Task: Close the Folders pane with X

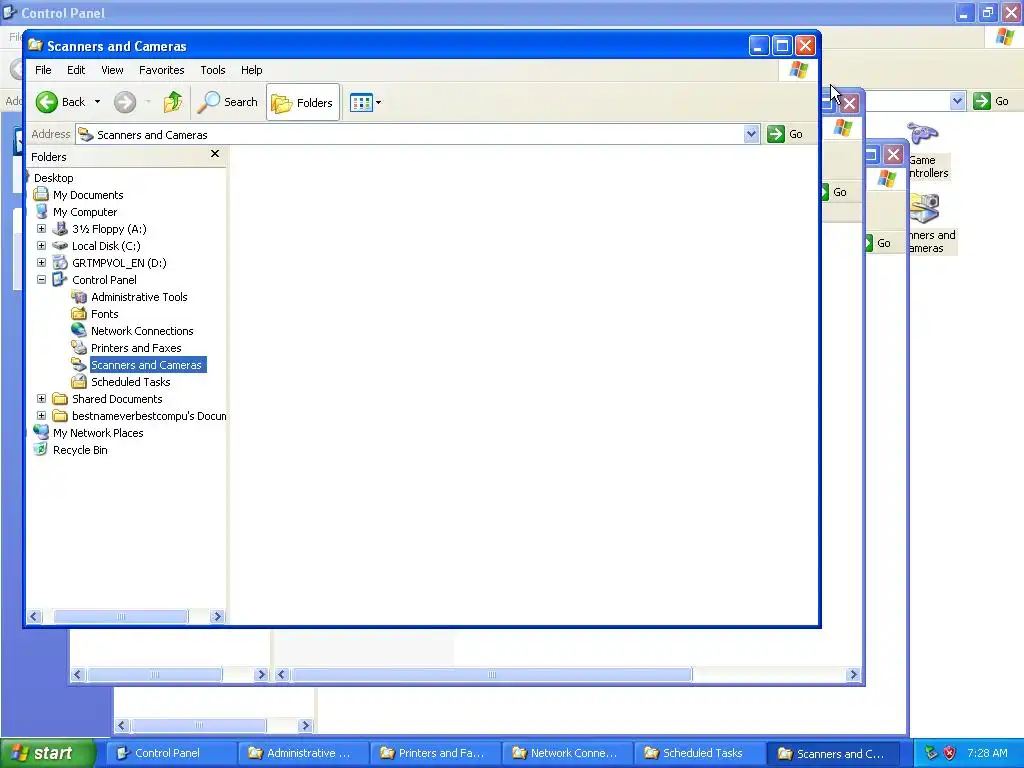Action: [215, 154]
